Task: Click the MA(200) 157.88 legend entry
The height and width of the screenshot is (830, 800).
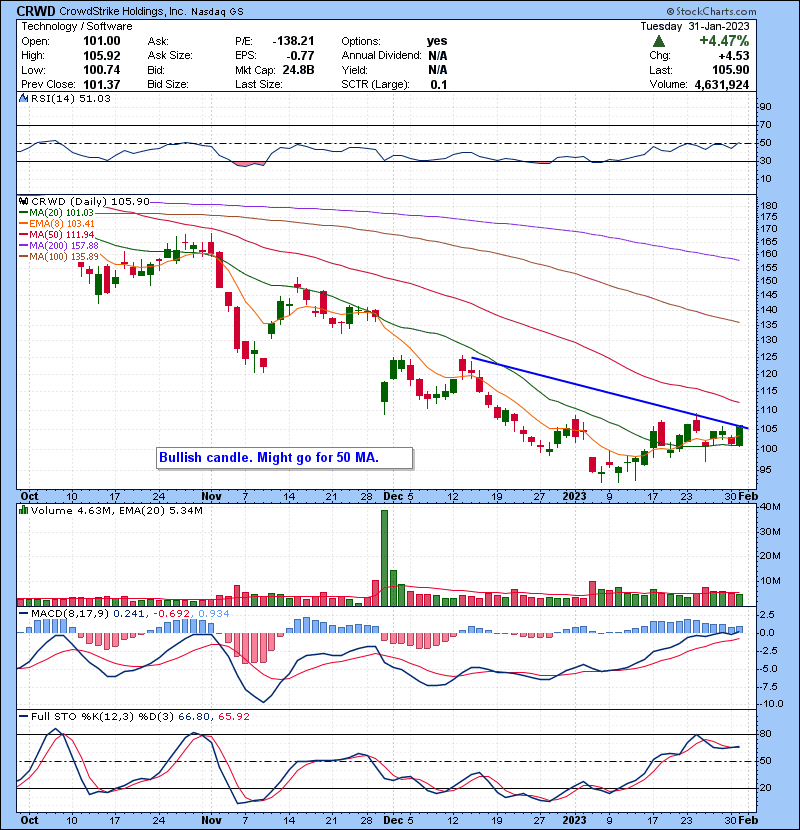Action: pos(59,246)
